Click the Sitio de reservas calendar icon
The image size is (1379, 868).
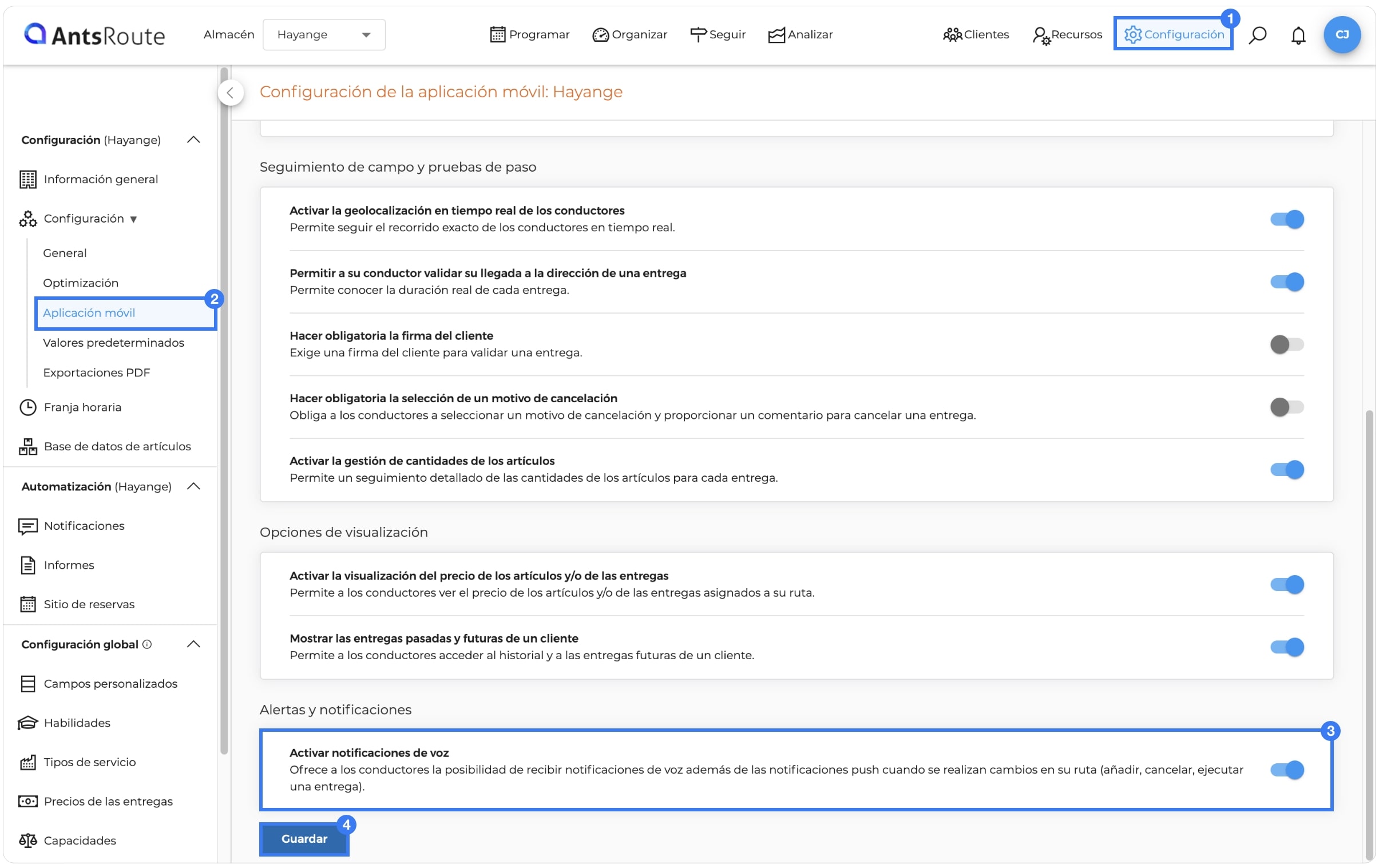[x=27, y=604]
